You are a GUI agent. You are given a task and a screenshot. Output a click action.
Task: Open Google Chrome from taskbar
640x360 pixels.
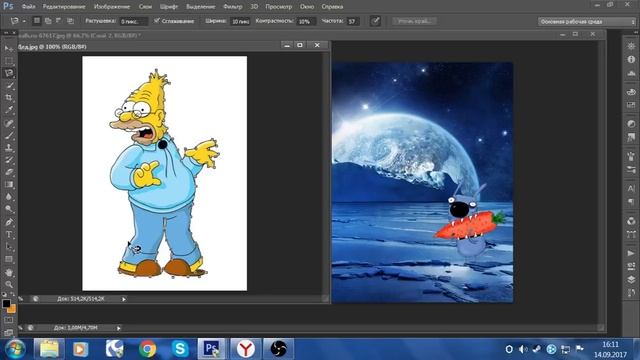pyautogui.click(x=147, y=349)
